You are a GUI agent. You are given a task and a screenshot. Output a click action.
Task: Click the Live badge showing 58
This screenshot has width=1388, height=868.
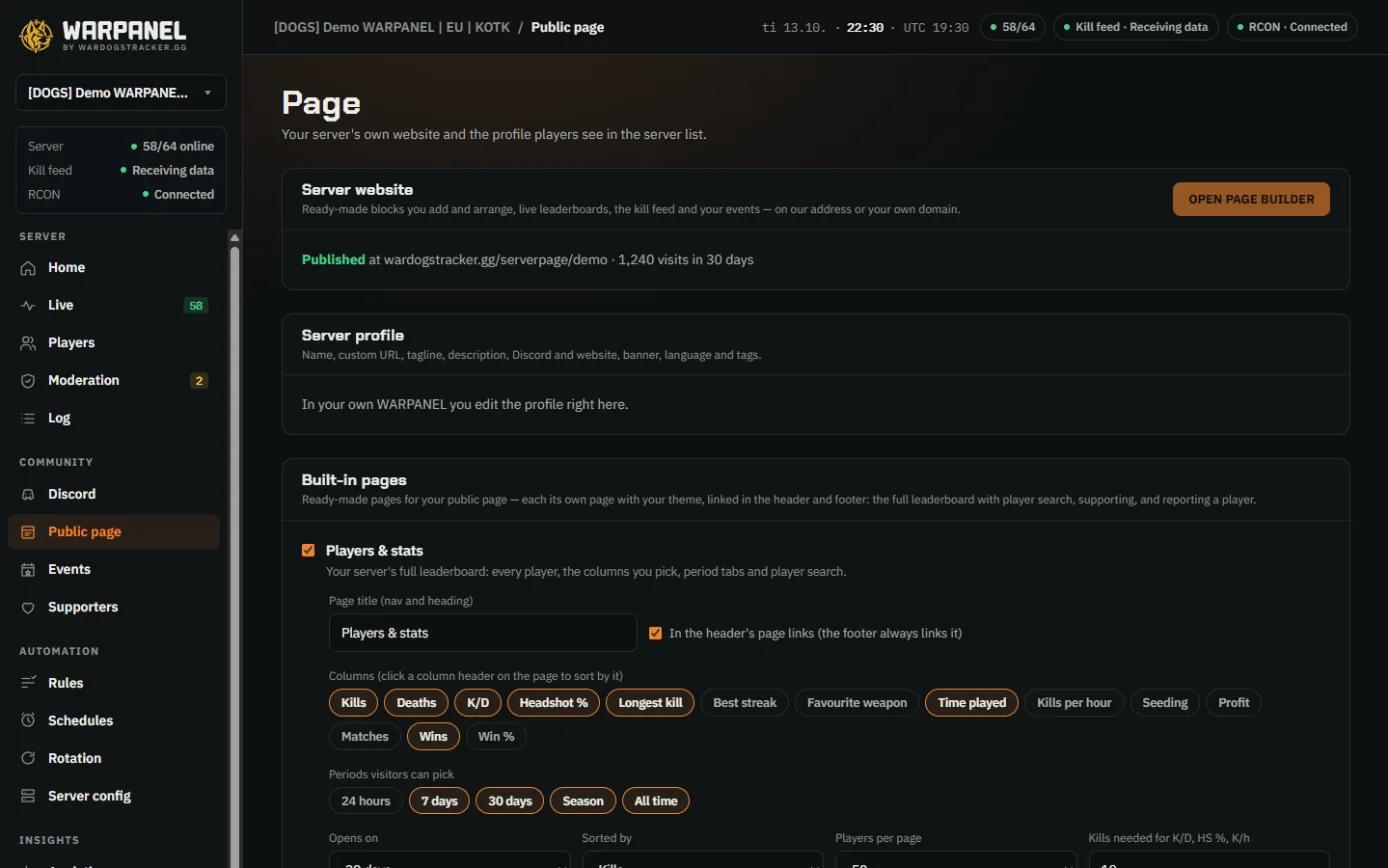tap(196, 305)
